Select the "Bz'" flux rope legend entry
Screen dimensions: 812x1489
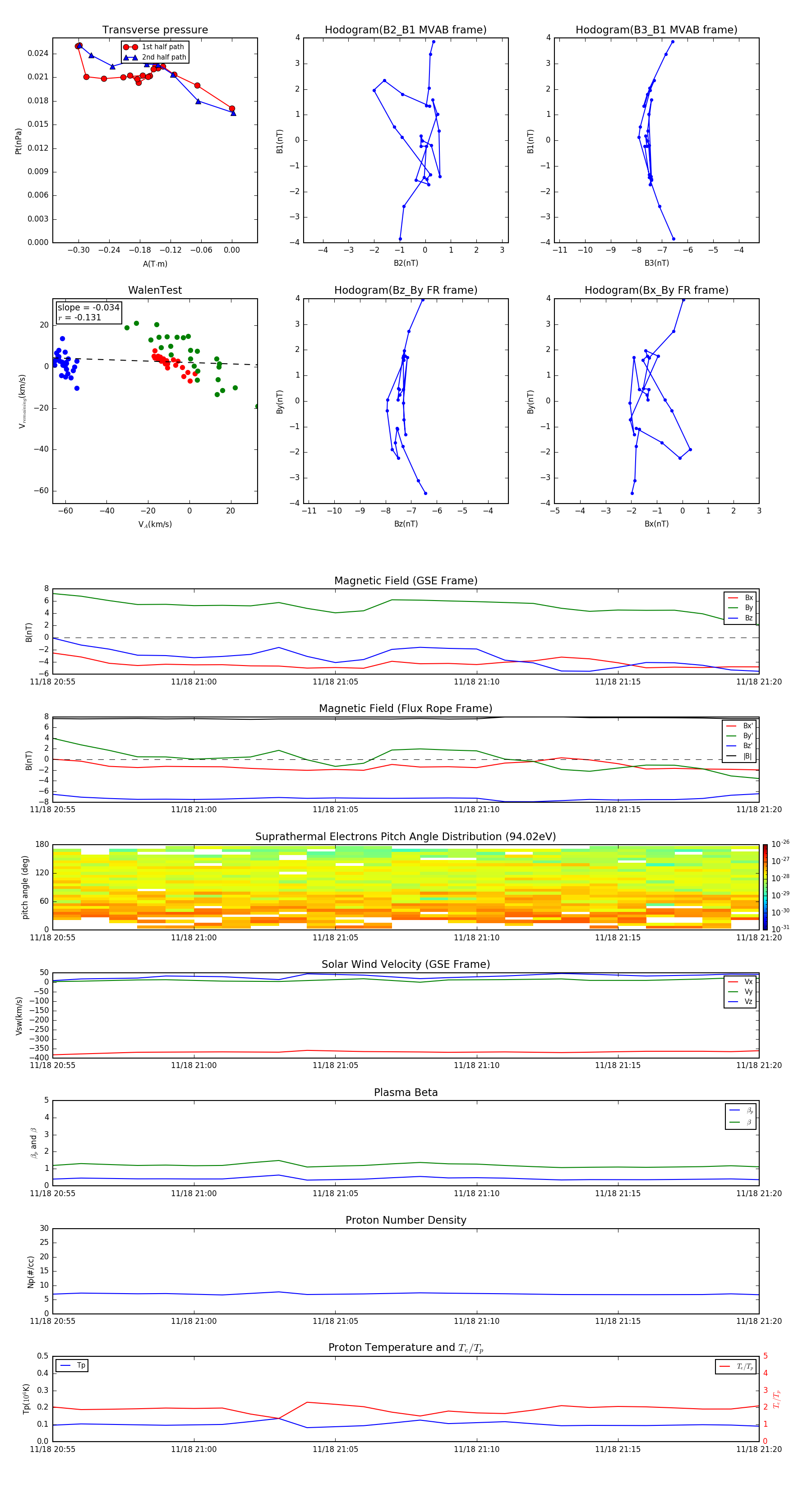click(739, 746)
